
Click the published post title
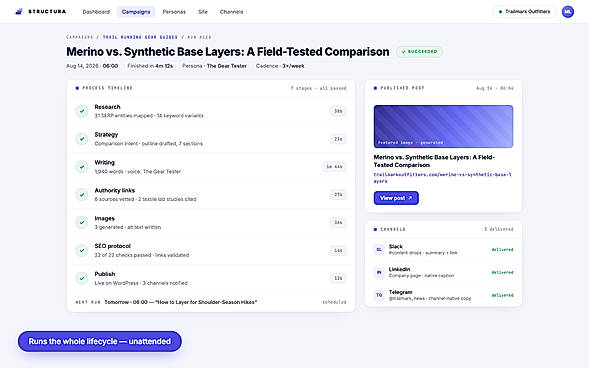pos(434,161)
